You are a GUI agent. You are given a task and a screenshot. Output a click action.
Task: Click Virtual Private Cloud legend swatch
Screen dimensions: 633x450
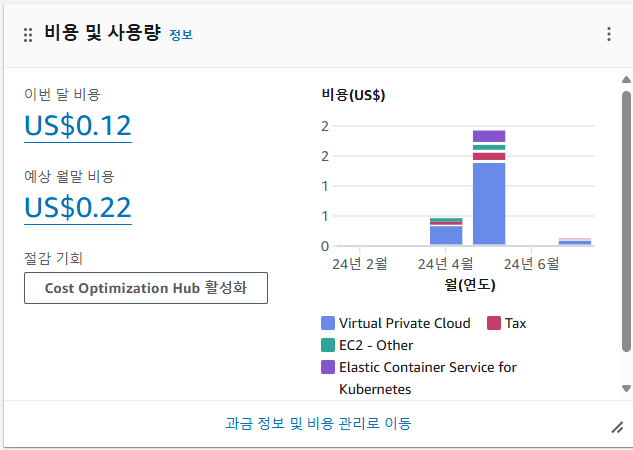tap(328, 323)
